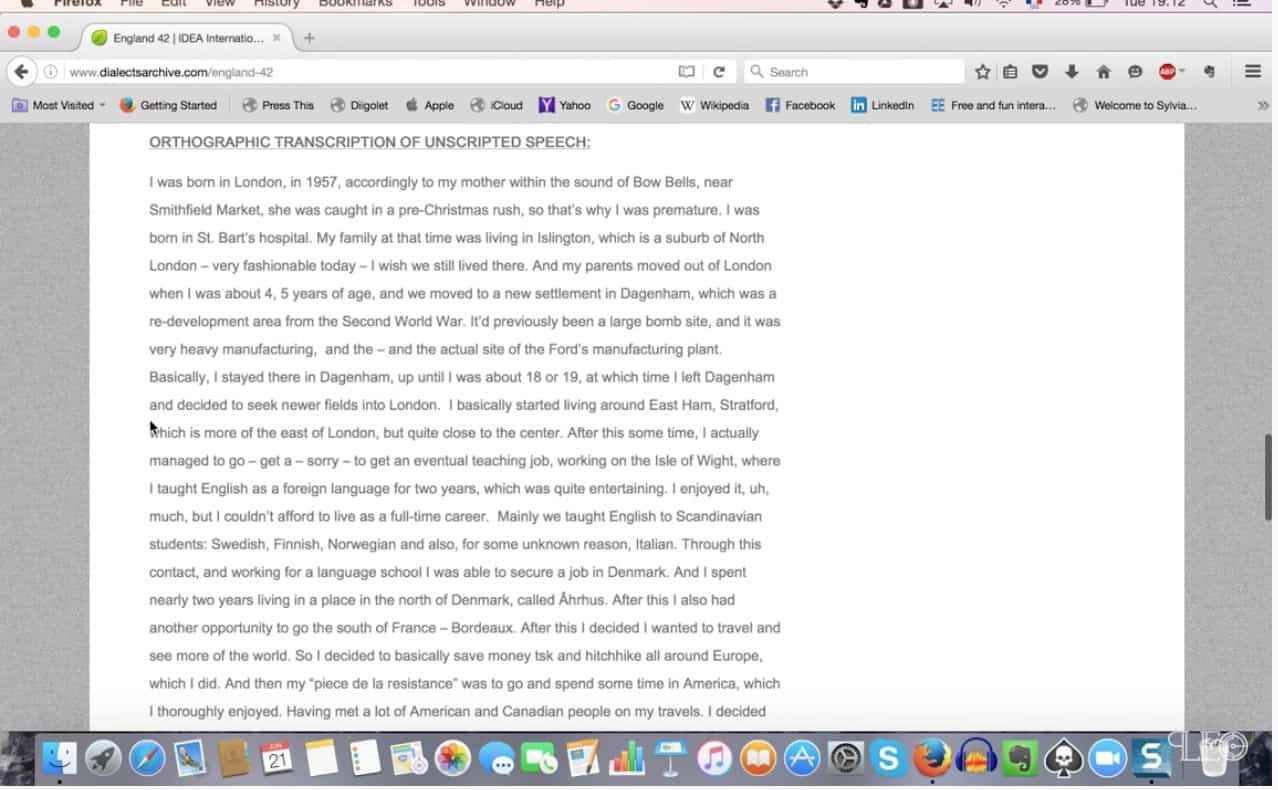Open the History menu in menu bar
1278x790 pixels.
(276, 4)
